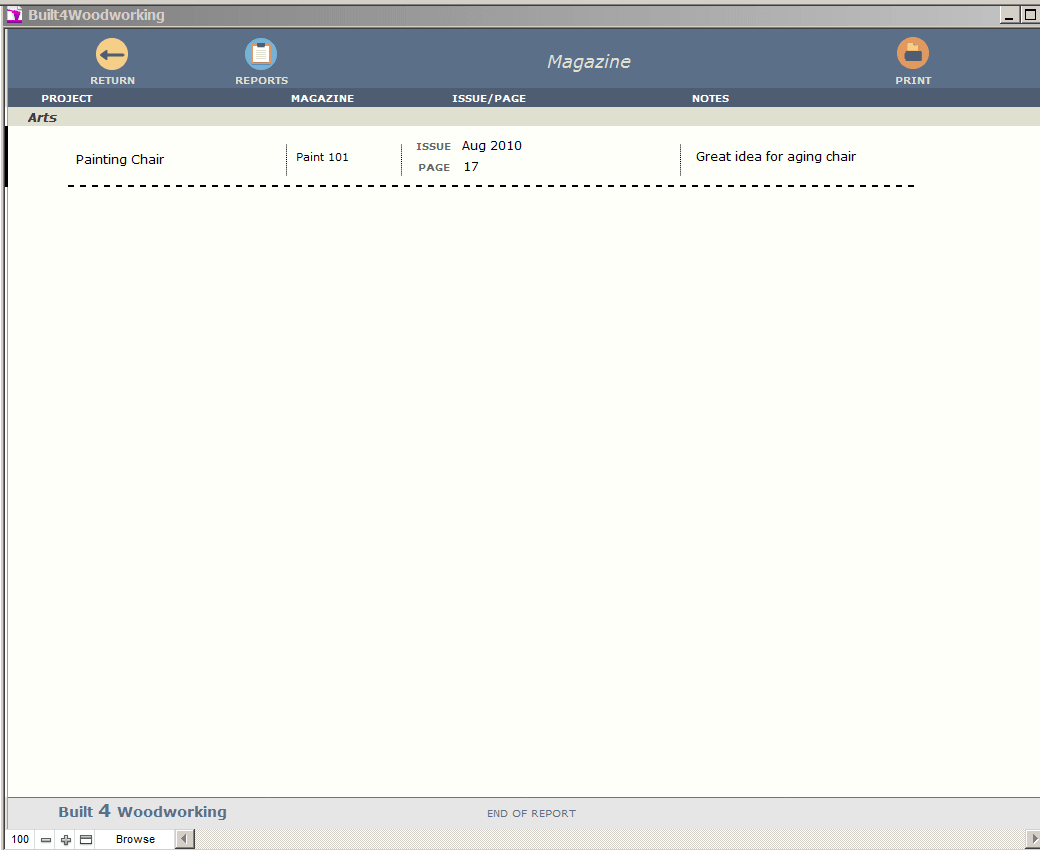Image resolution: width=1040 pixels, height=850 pixels.
Task: Select the Aug 2010 issue field
Action: click(x=492, y=146)
